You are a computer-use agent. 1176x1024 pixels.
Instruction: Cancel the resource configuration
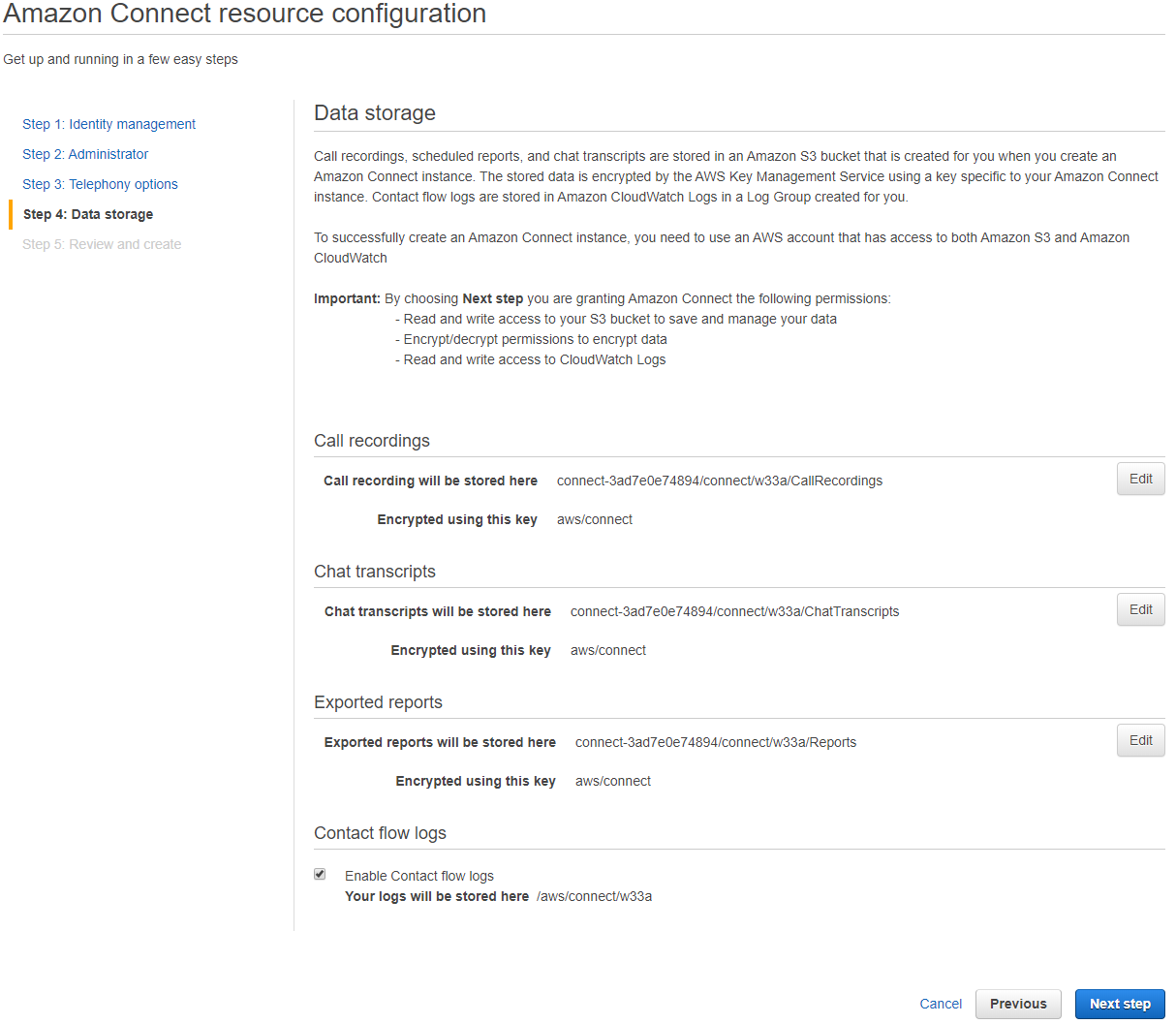coord(941,1004)
